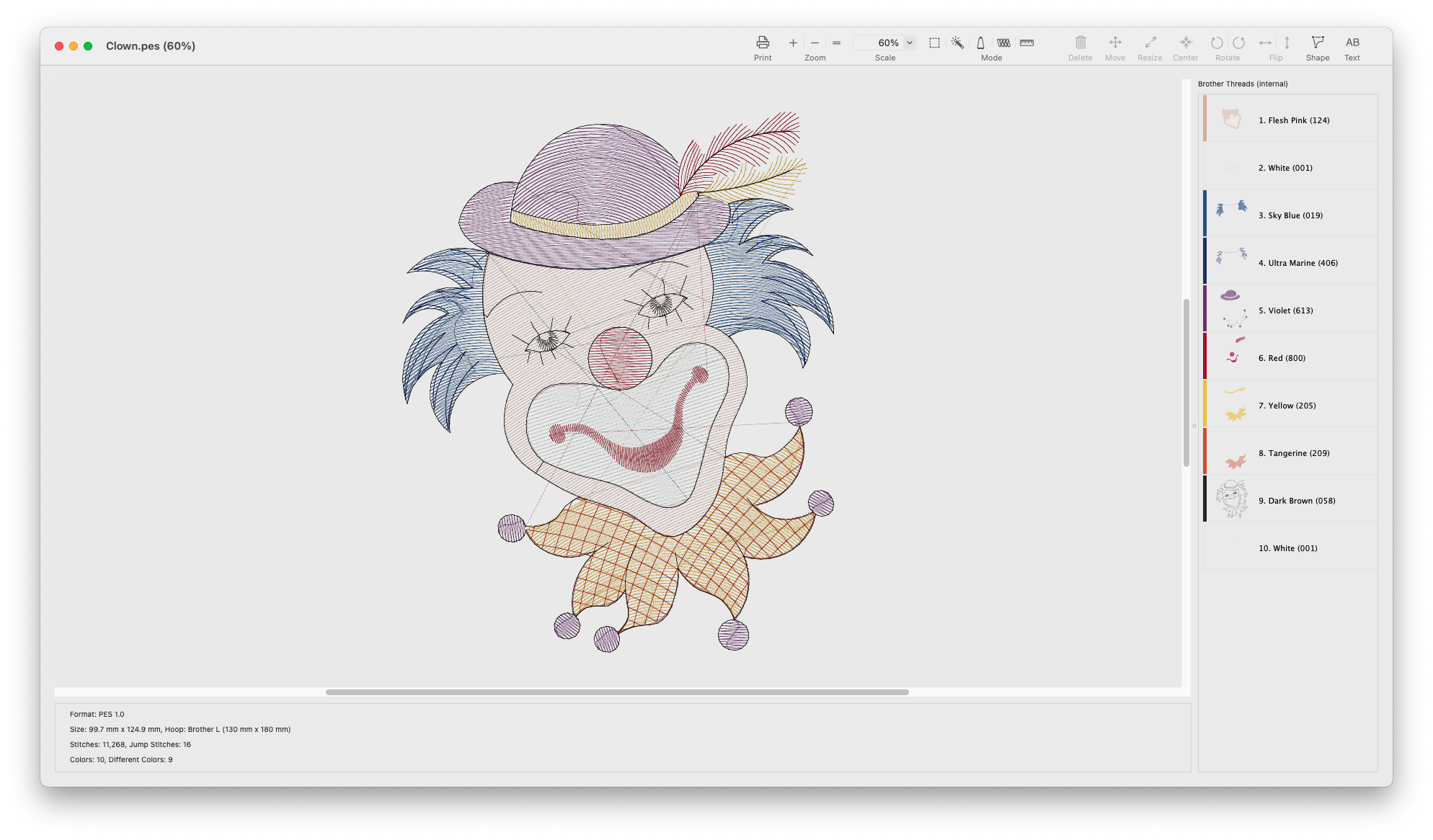Open the Text tool

[x=1352, y=43]
